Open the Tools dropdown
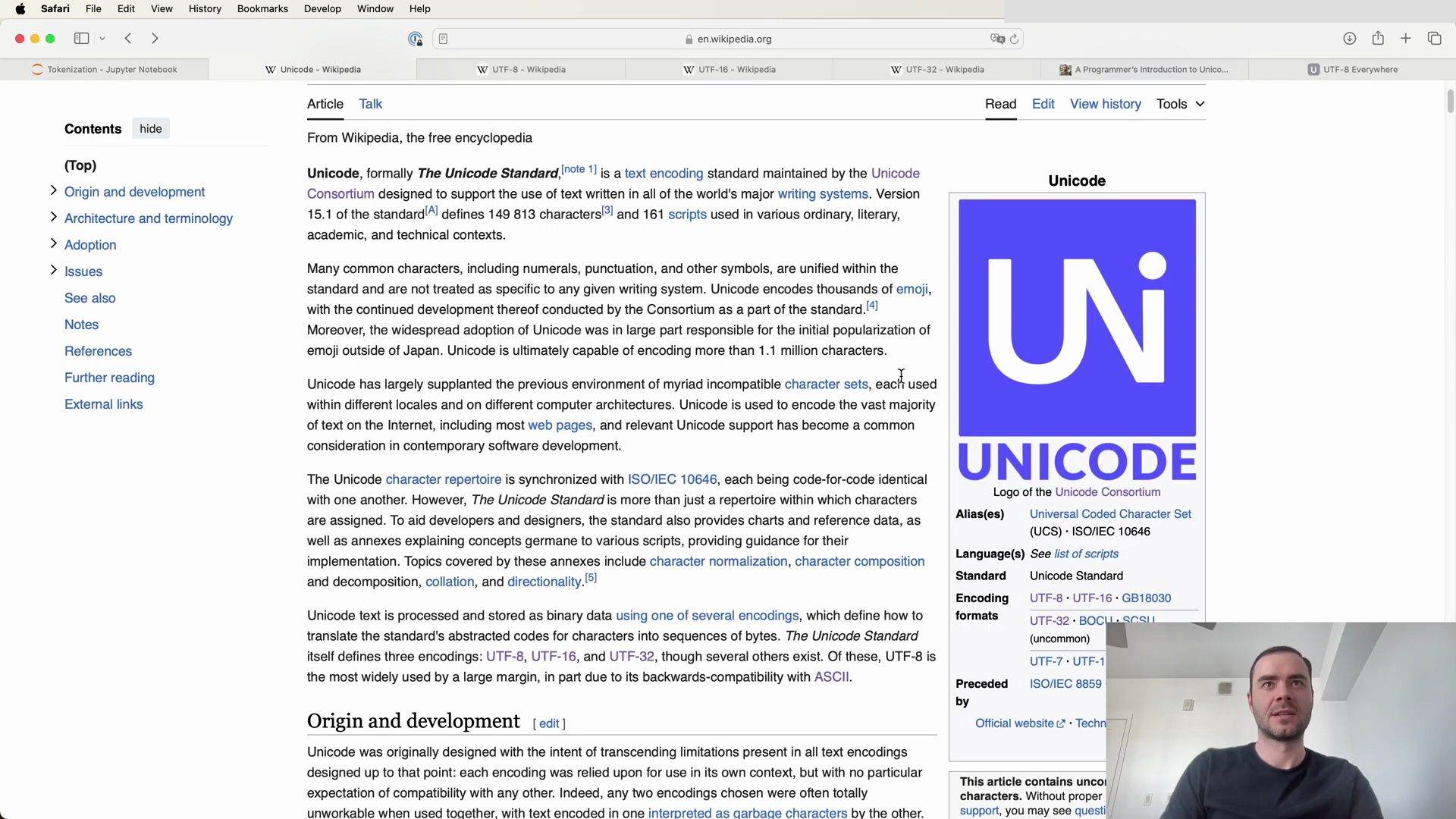This screenshot has height=819, width=1456. coord(1180,104)
